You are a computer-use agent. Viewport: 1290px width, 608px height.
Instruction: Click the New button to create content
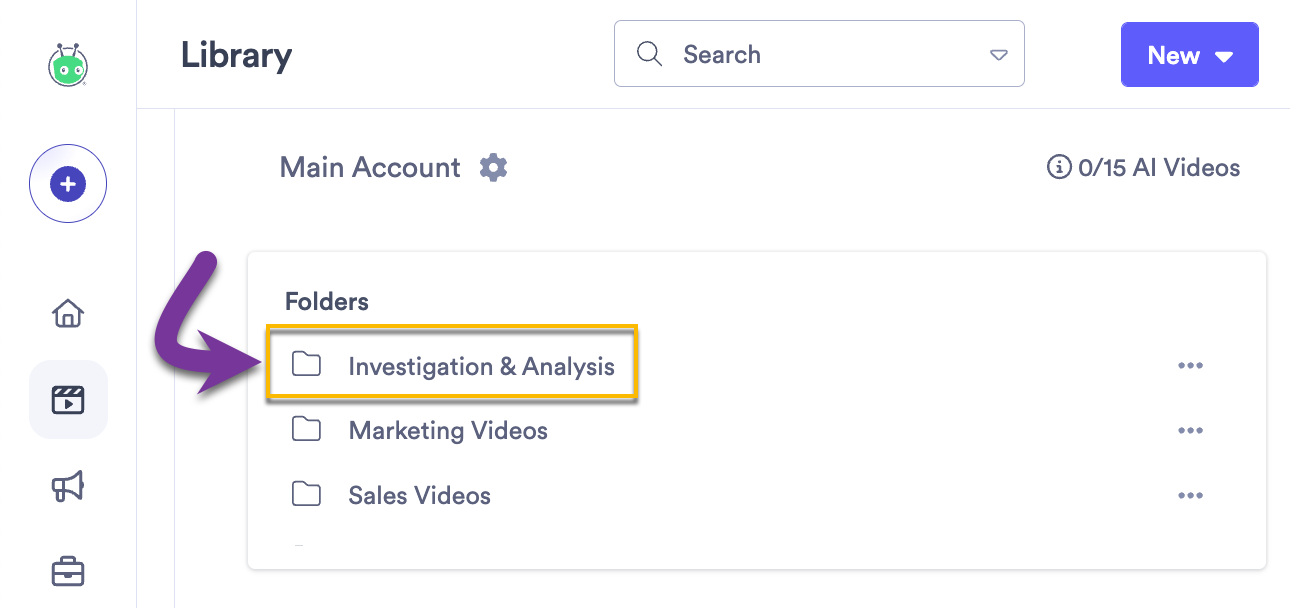click(1175, 55)
